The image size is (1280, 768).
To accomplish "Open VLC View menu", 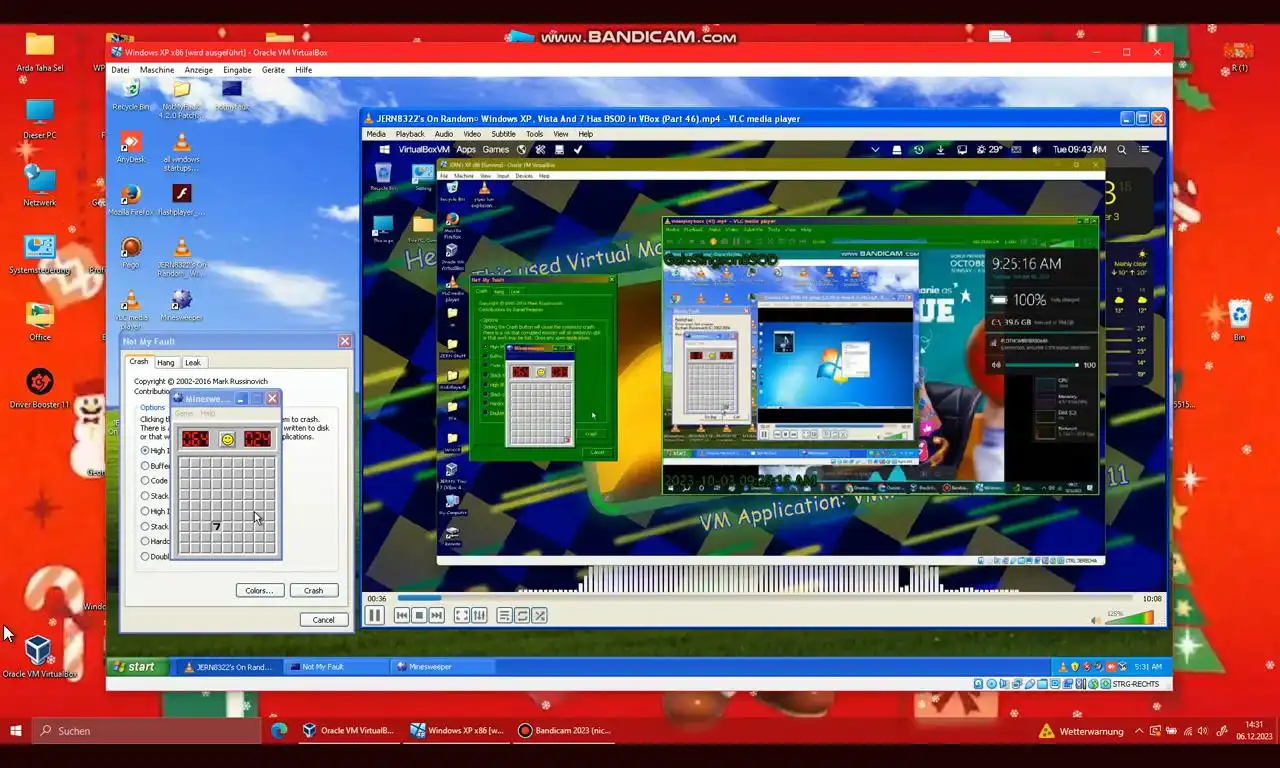I will click(x=561, y=134).
